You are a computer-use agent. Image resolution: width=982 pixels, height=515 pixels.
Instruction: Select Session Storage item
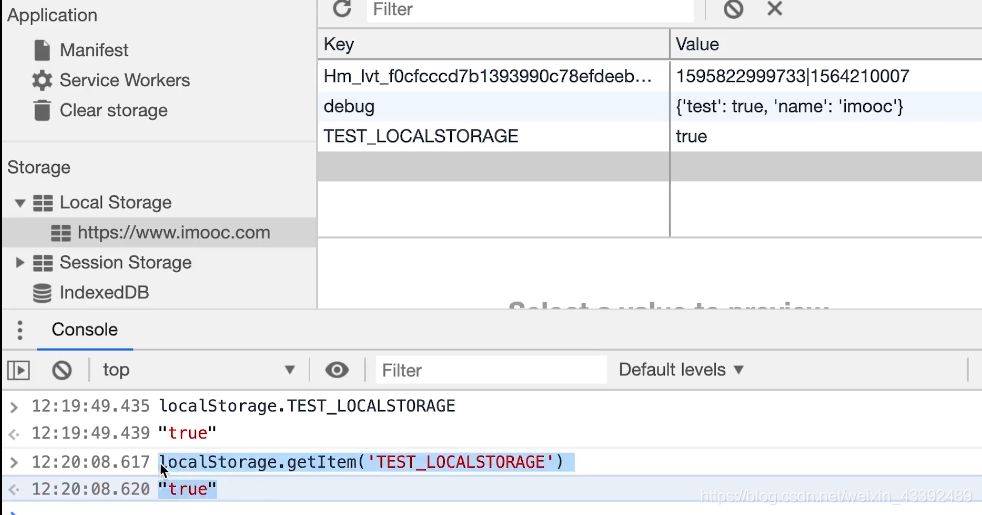[125, 263]
